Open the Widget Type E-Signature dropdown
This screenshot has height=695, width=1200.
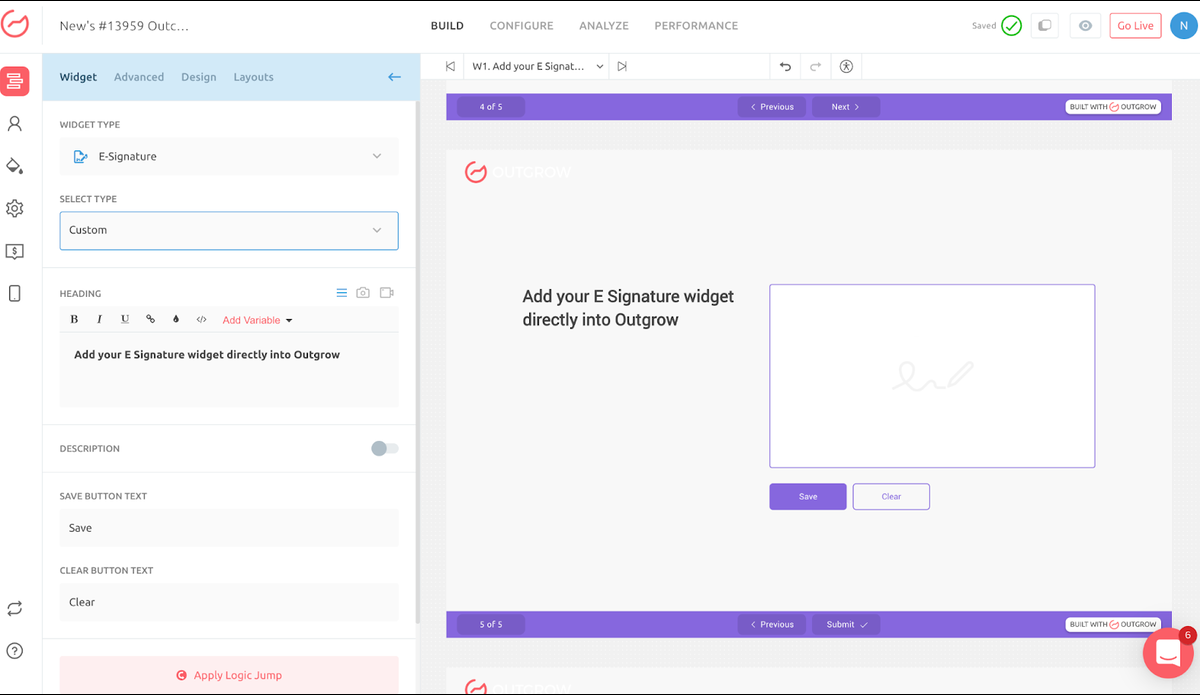(x=229, y=156)
